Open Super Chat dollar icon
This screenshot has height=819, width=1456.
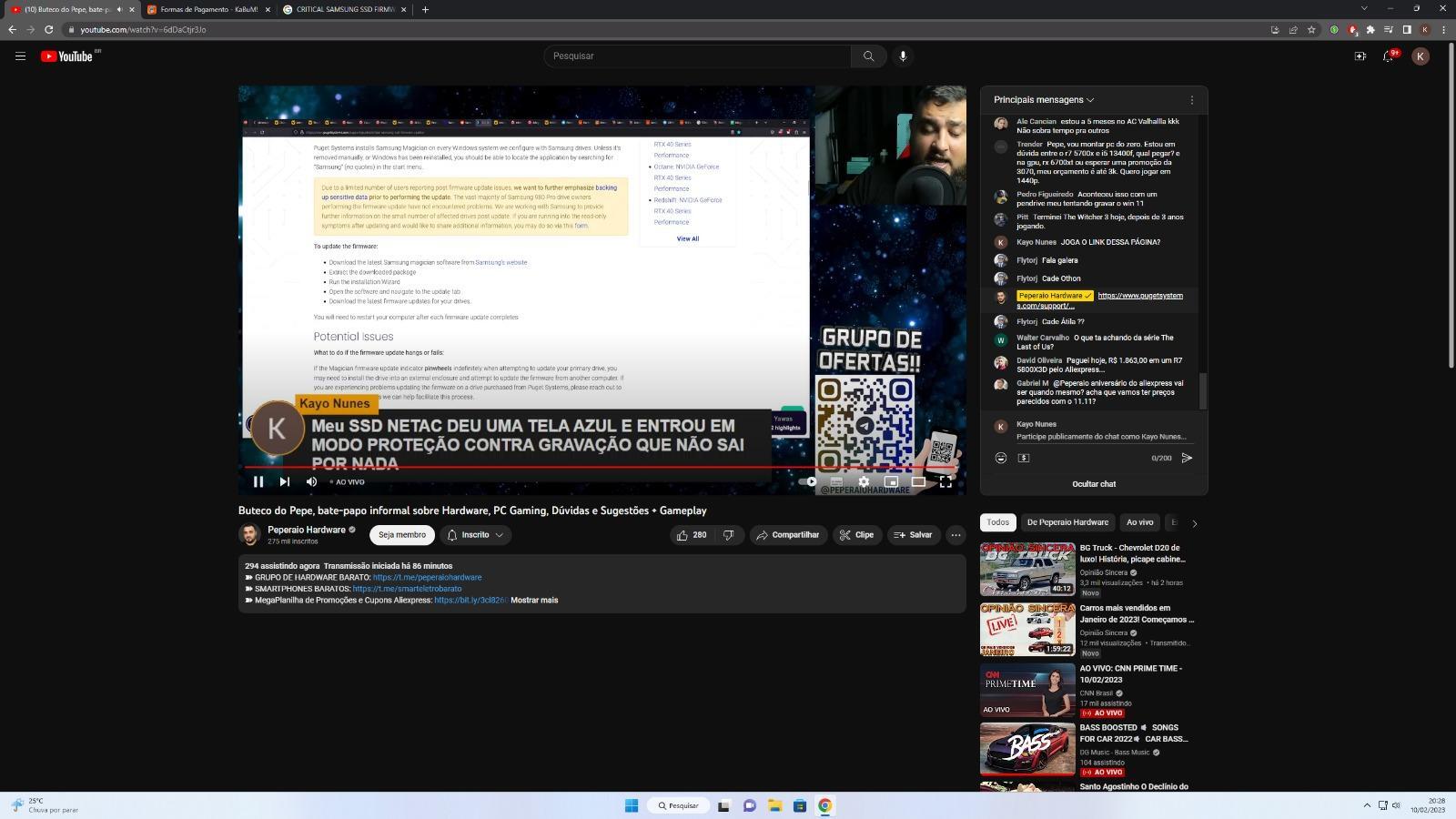1024,458
